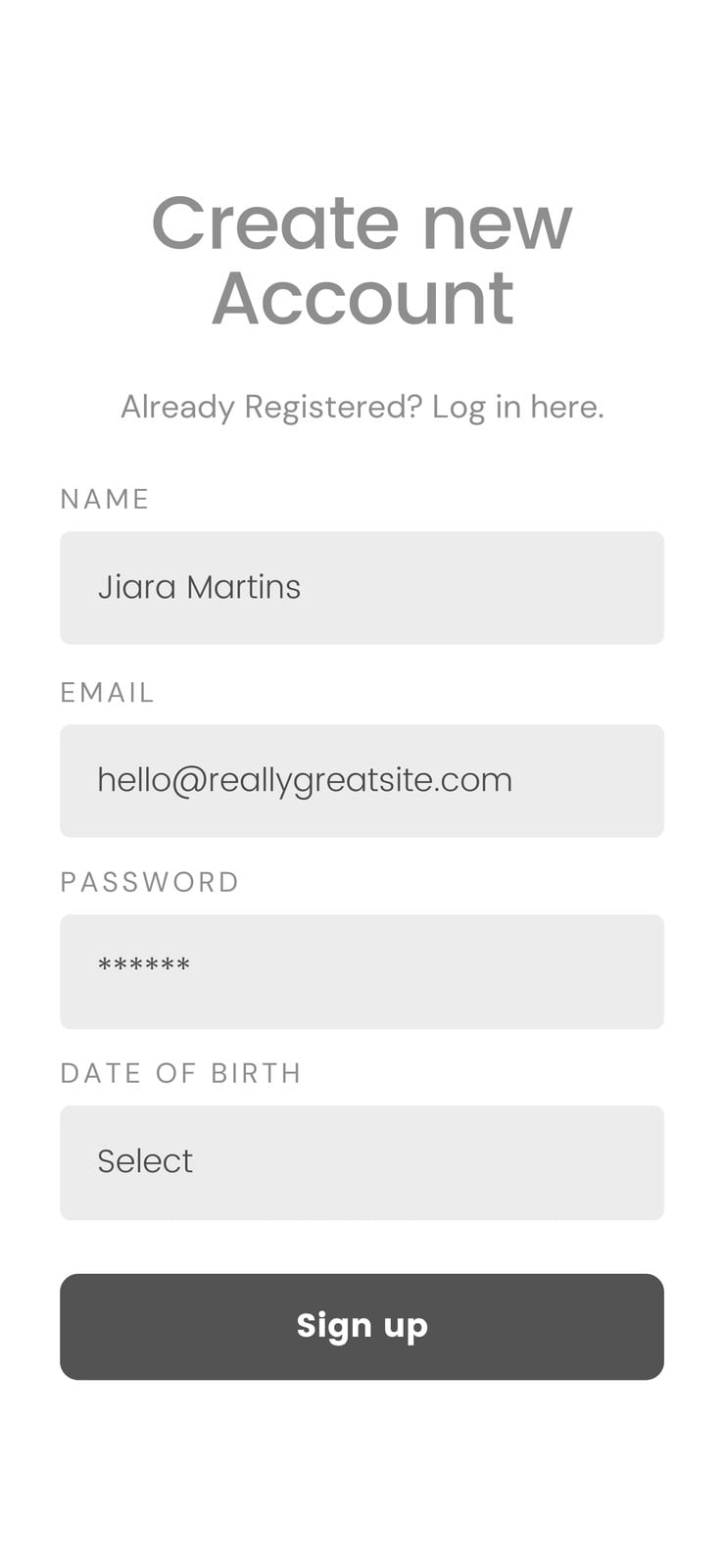Click the NAME field label

[x=105, y=499]
